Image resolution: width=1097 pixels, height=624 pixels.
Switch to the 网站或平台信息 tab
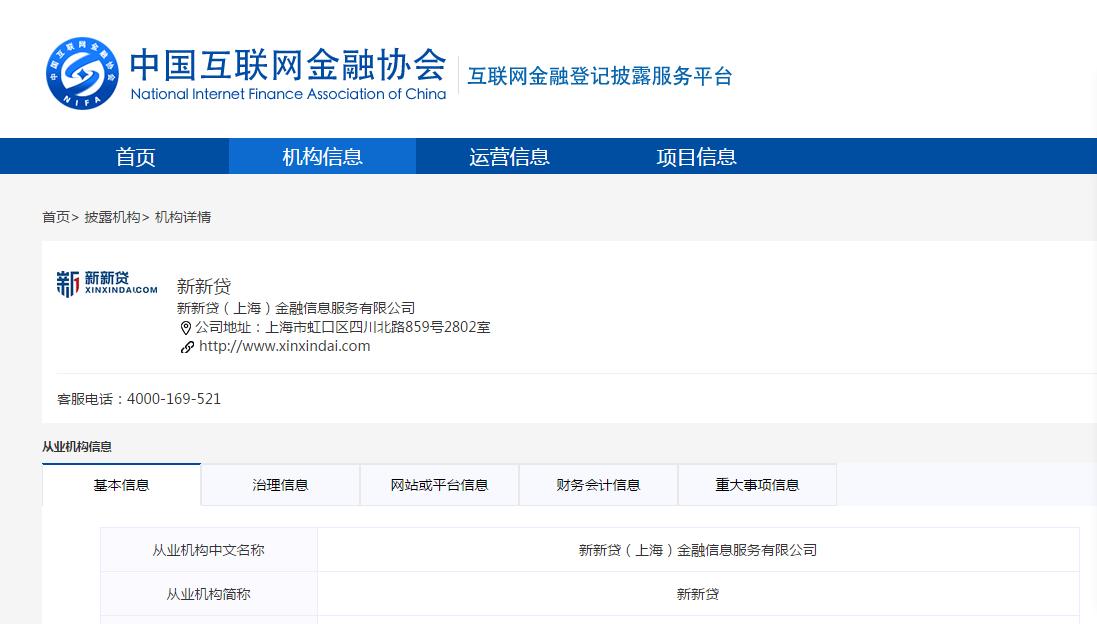[x=439, y=484]
